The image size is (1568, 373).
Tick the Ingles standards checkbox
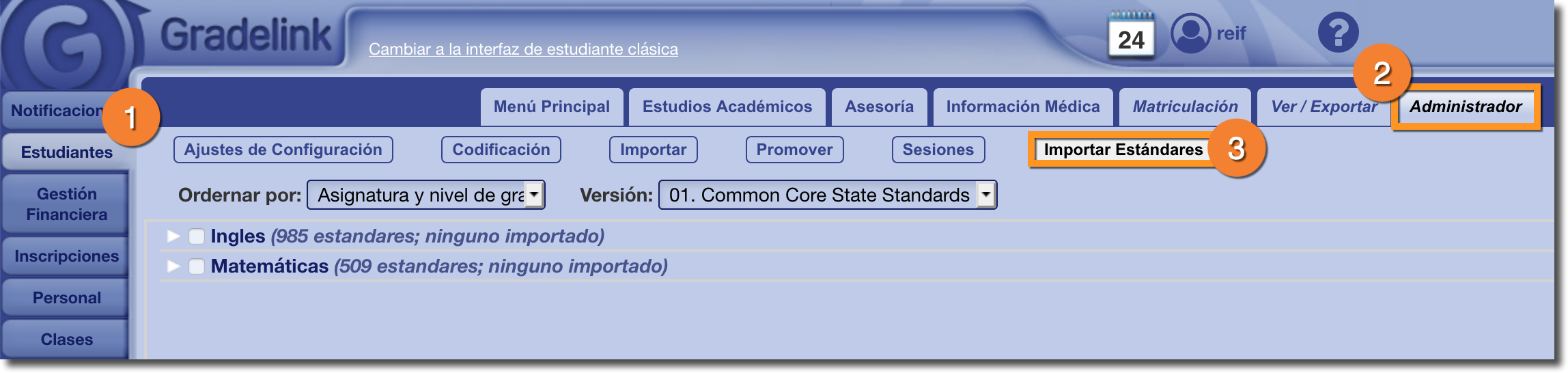(197, 236)
